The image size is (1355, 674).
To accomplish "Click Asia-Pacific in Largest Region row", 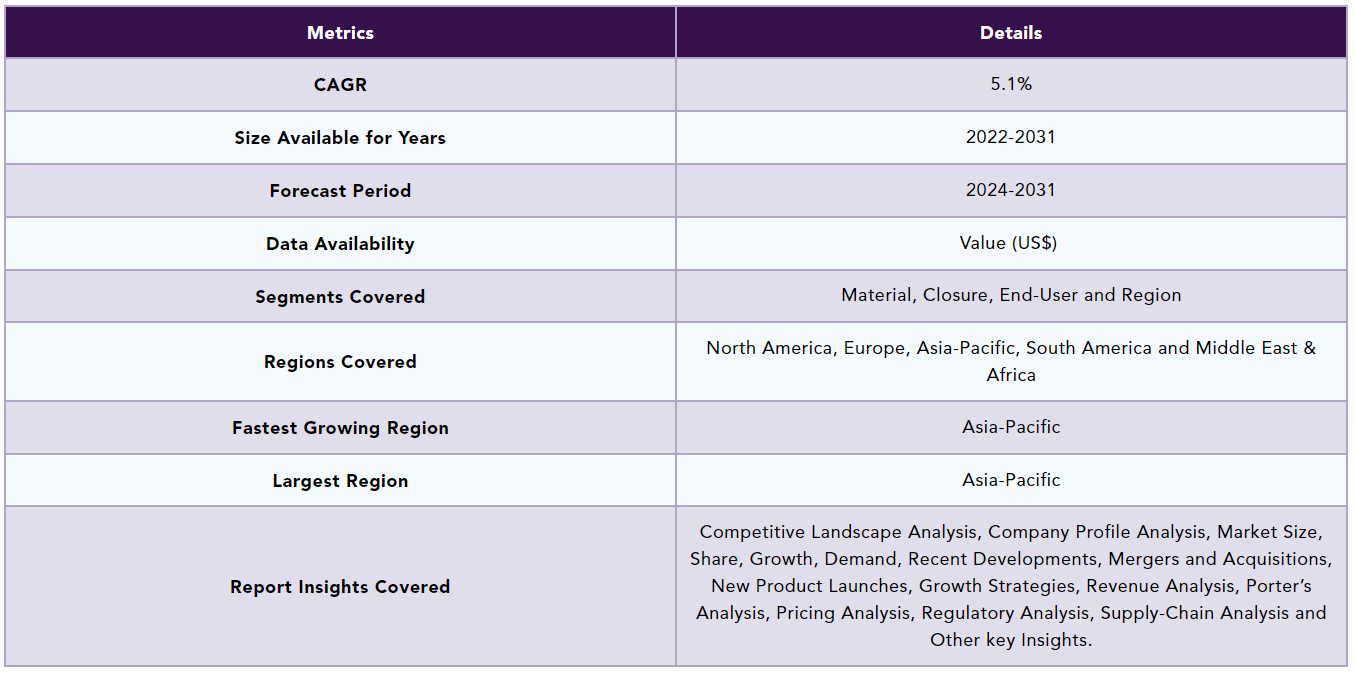I will (x=1010, y=480).
